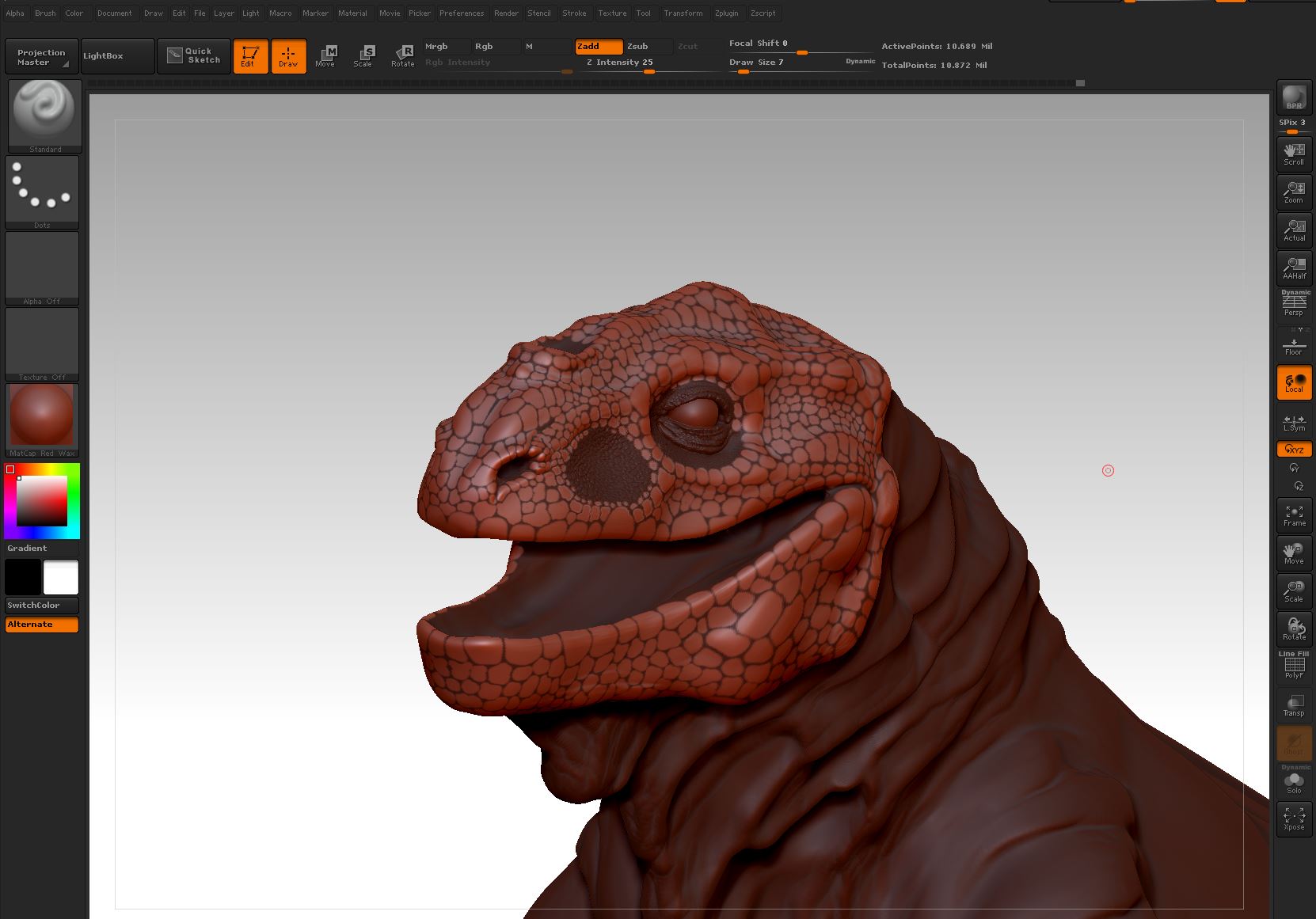Render with the BPR button

[1294, 97]
